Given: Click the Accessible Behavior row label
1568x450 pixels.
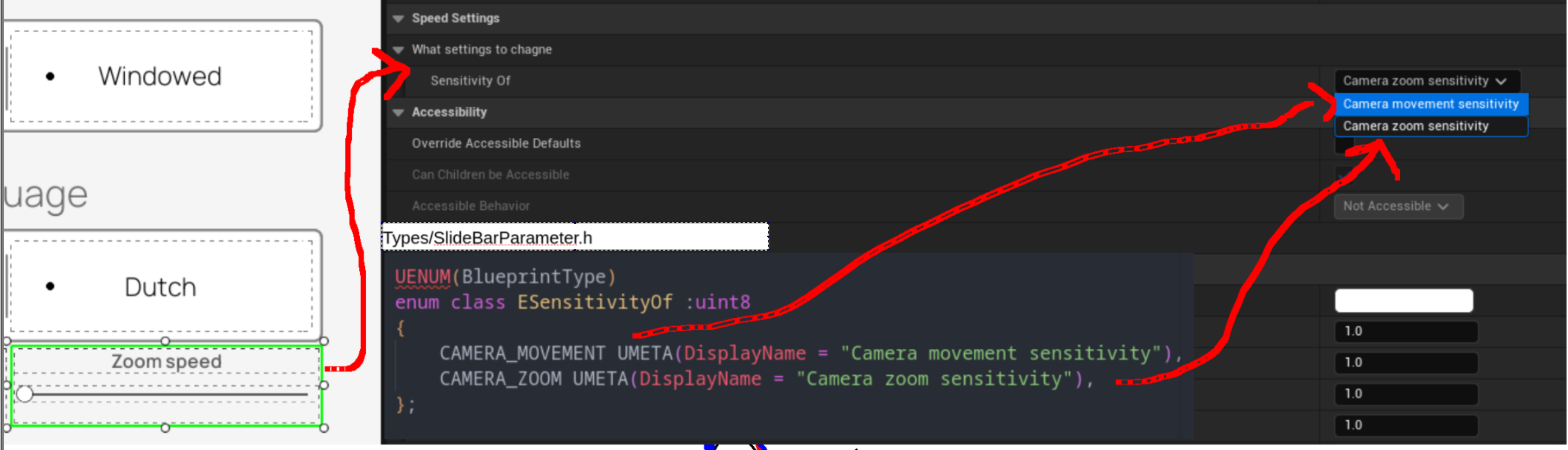Looking at the screenshot, I should click(x=471, y=206).
